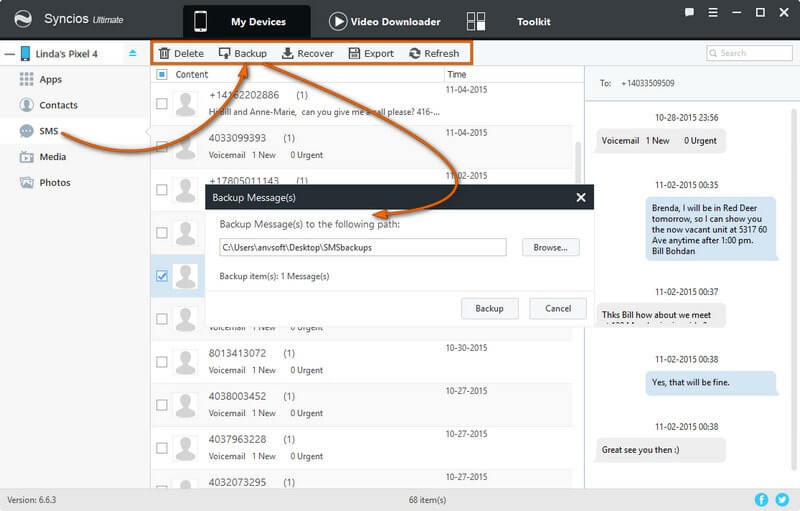
Task: Eject Linda's Pixel 4 device
Action: coord(133,53)
